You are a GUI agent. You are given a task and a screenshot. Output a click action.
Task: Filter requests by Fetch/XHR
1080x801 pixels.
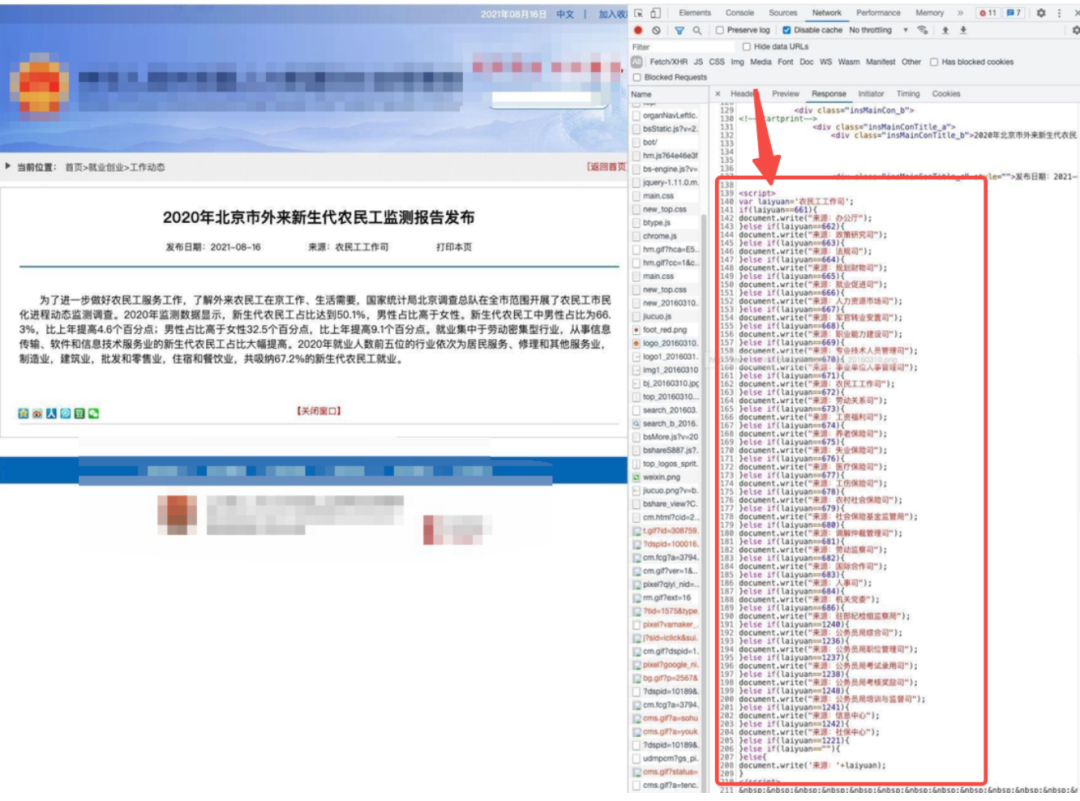(668, 62)
